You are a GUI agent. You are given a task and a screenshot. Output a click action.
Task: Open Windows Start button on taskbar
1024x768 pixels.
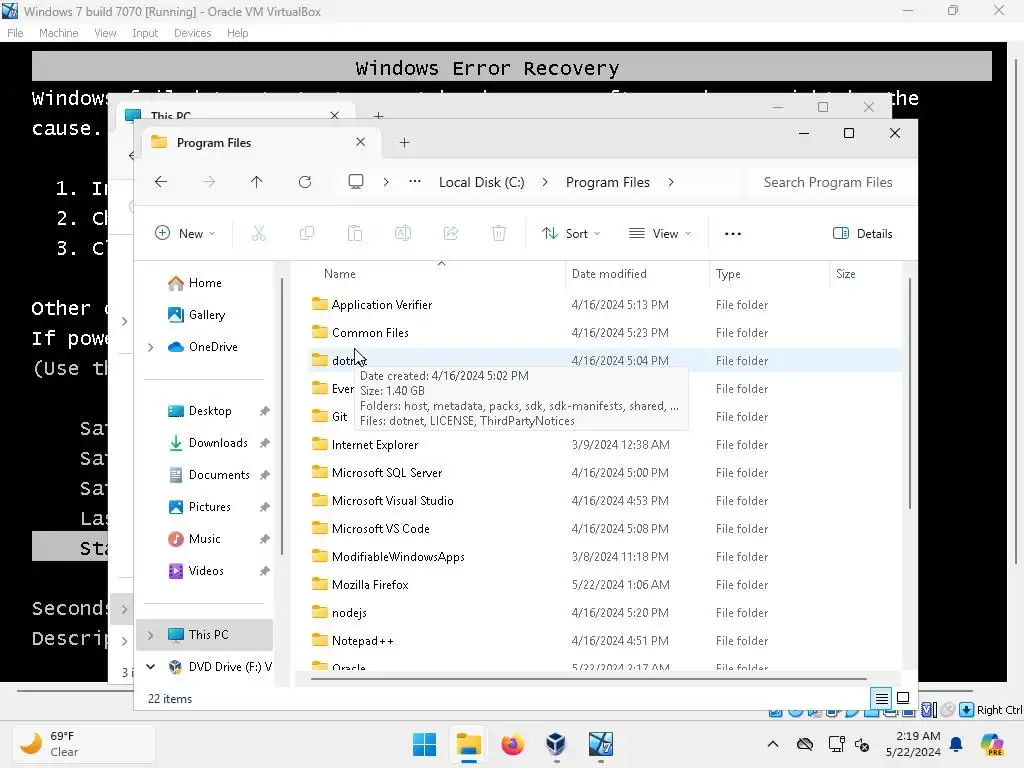[424, 744]
